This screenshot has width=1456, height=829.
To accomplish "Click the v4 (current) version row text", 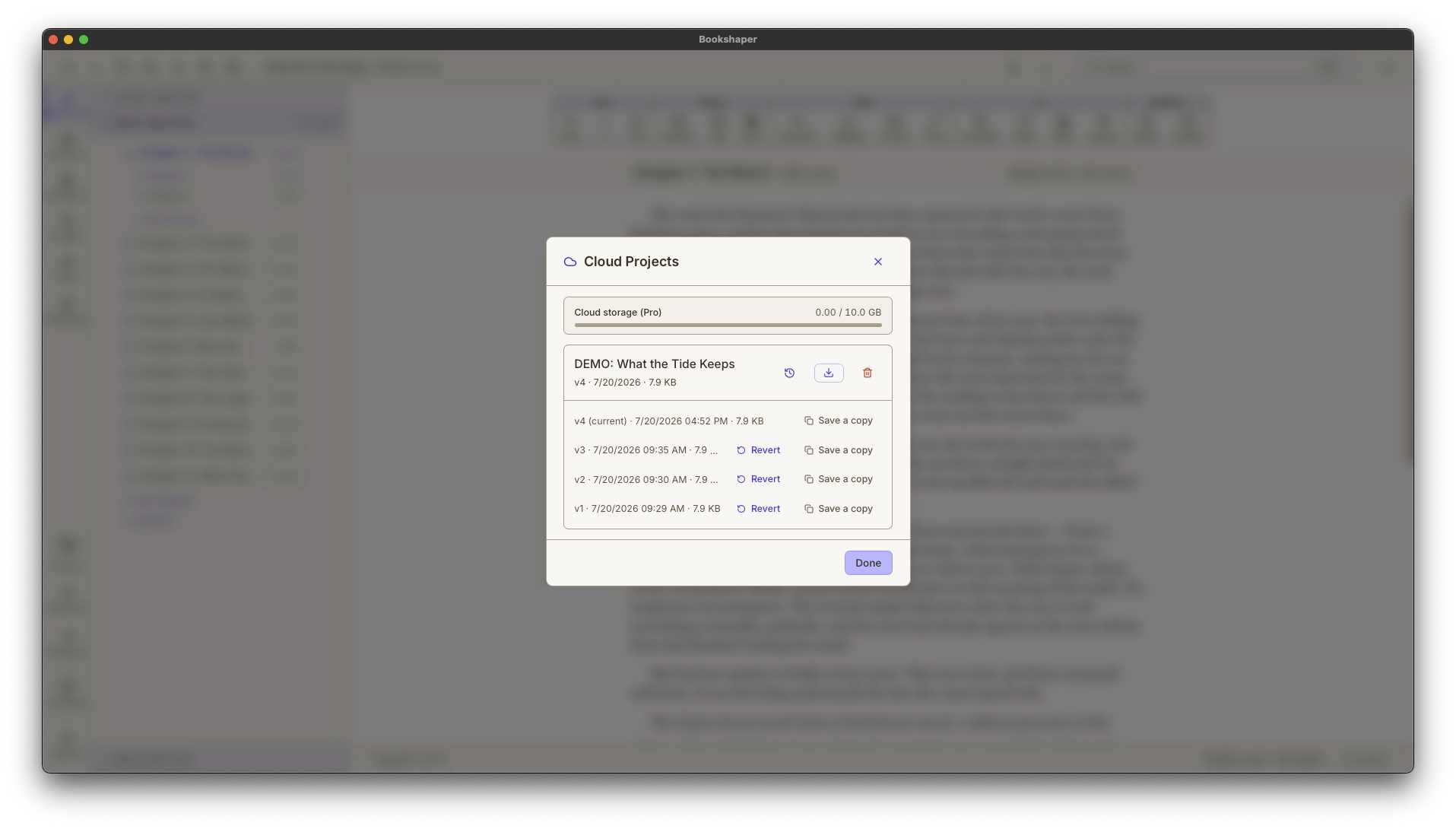I will point(669,421).
